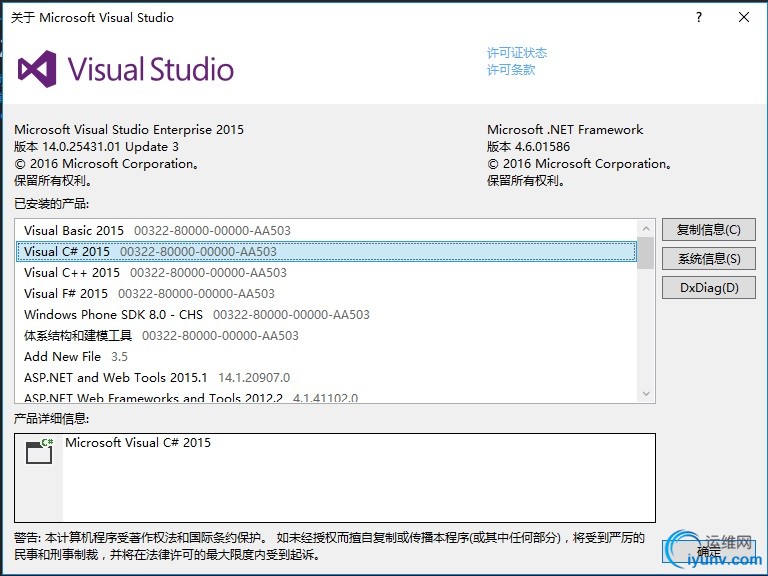
Task: Click the product list scroll down arrow
Action: tap(646, 393)
